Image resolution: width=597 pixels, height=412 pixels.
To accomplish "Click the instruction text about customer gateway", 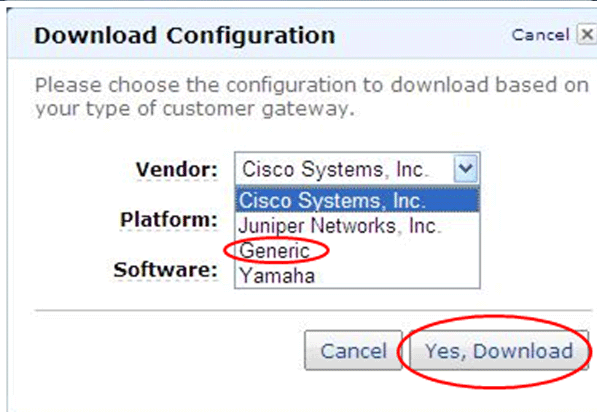I will point(311,97).
